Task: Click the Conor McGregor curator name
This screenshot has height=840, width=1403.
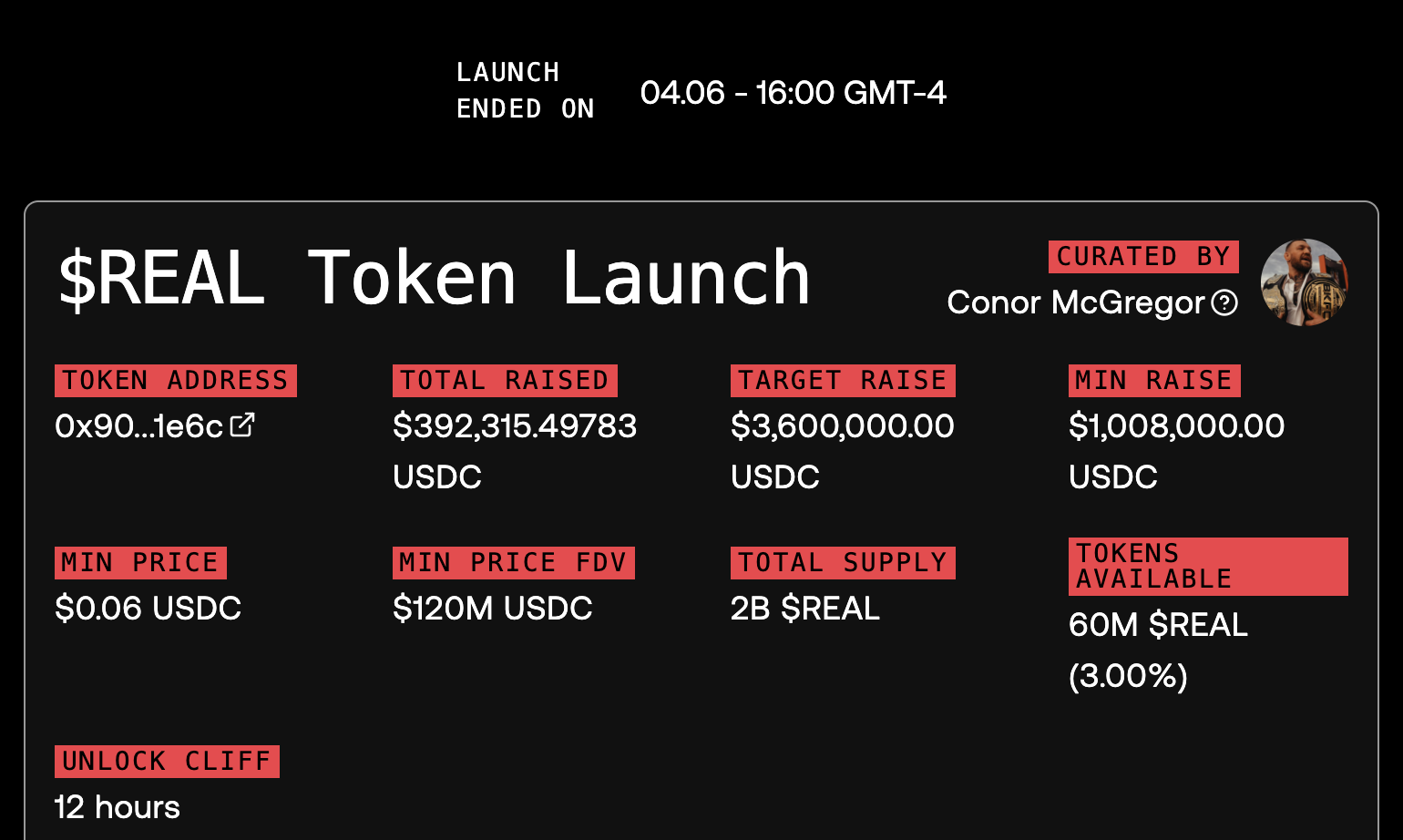Action: (1080, 302)
